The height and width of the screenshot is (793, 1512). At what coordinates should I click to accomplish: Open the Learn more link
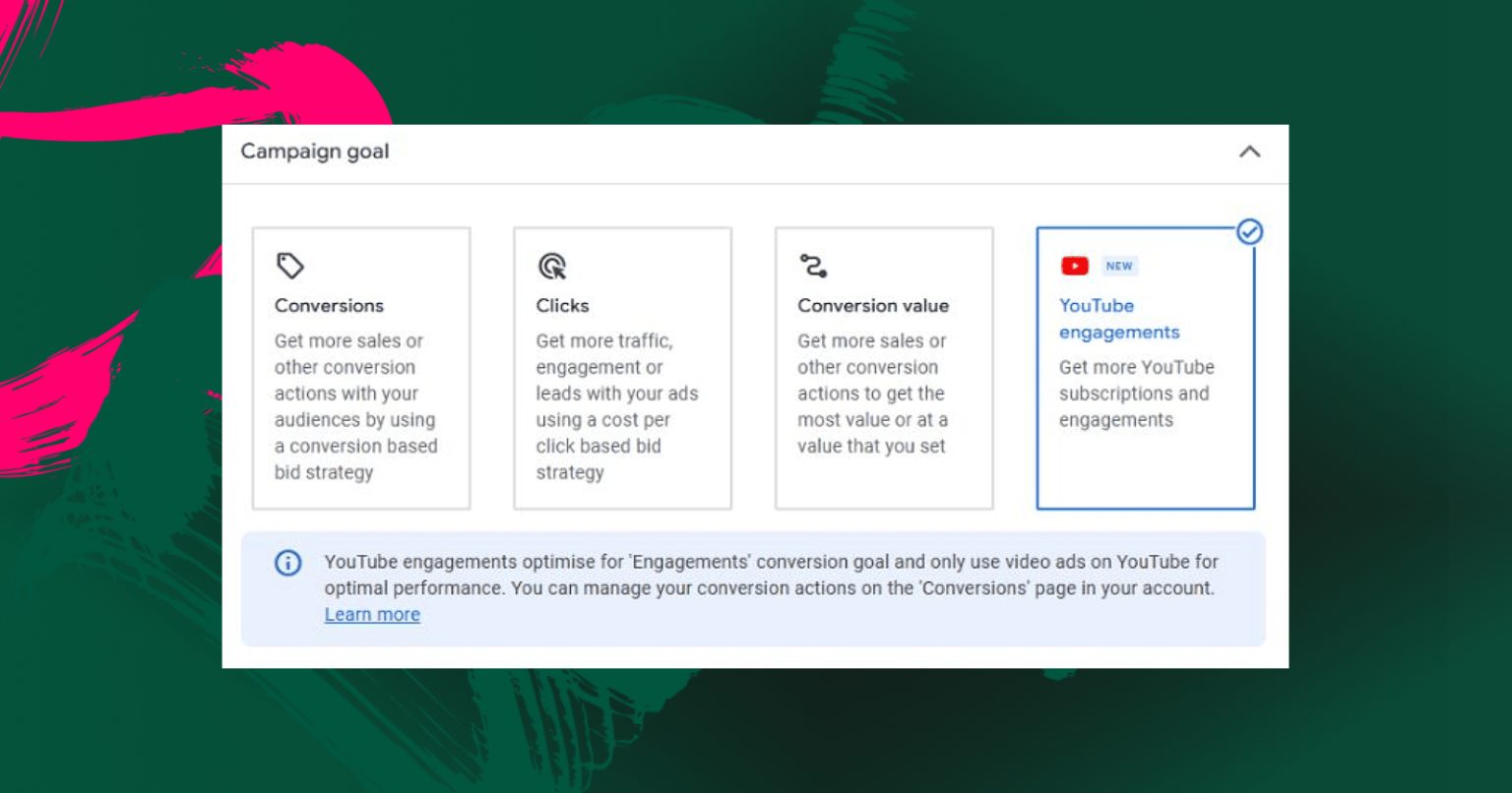coord(372,615)
